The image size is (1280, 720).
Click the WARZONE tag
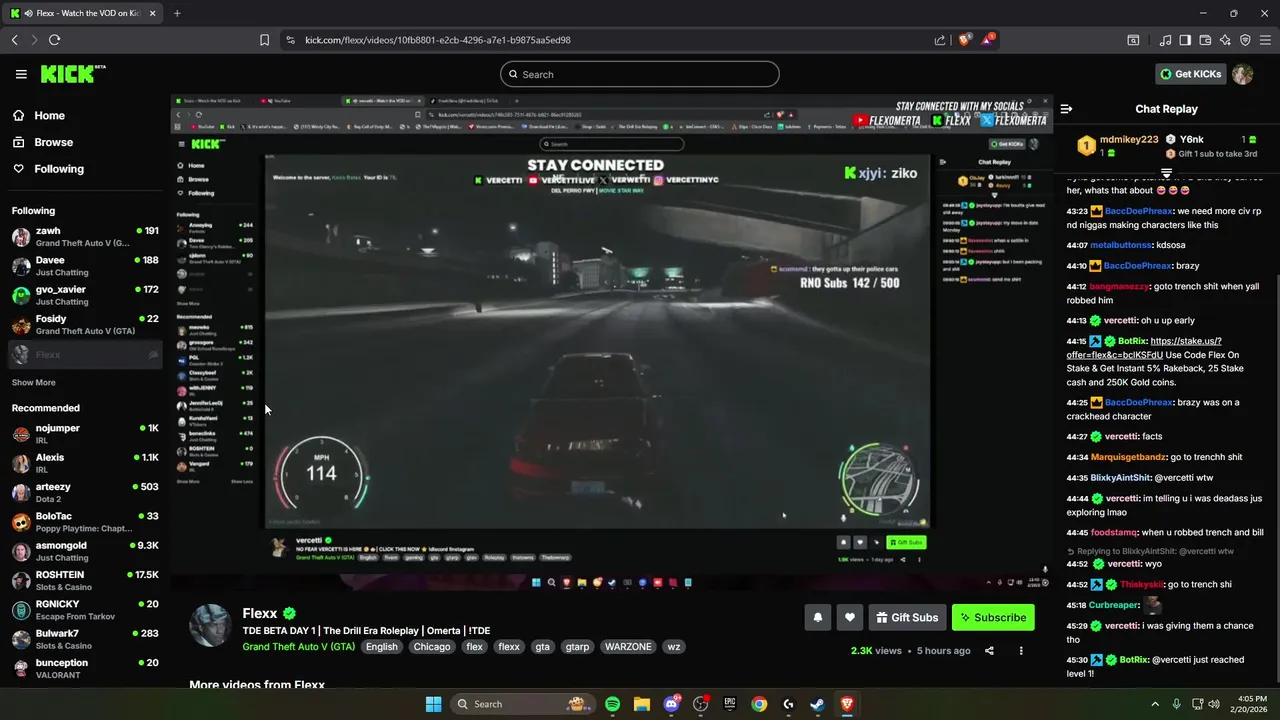click(x=628, y=647)
